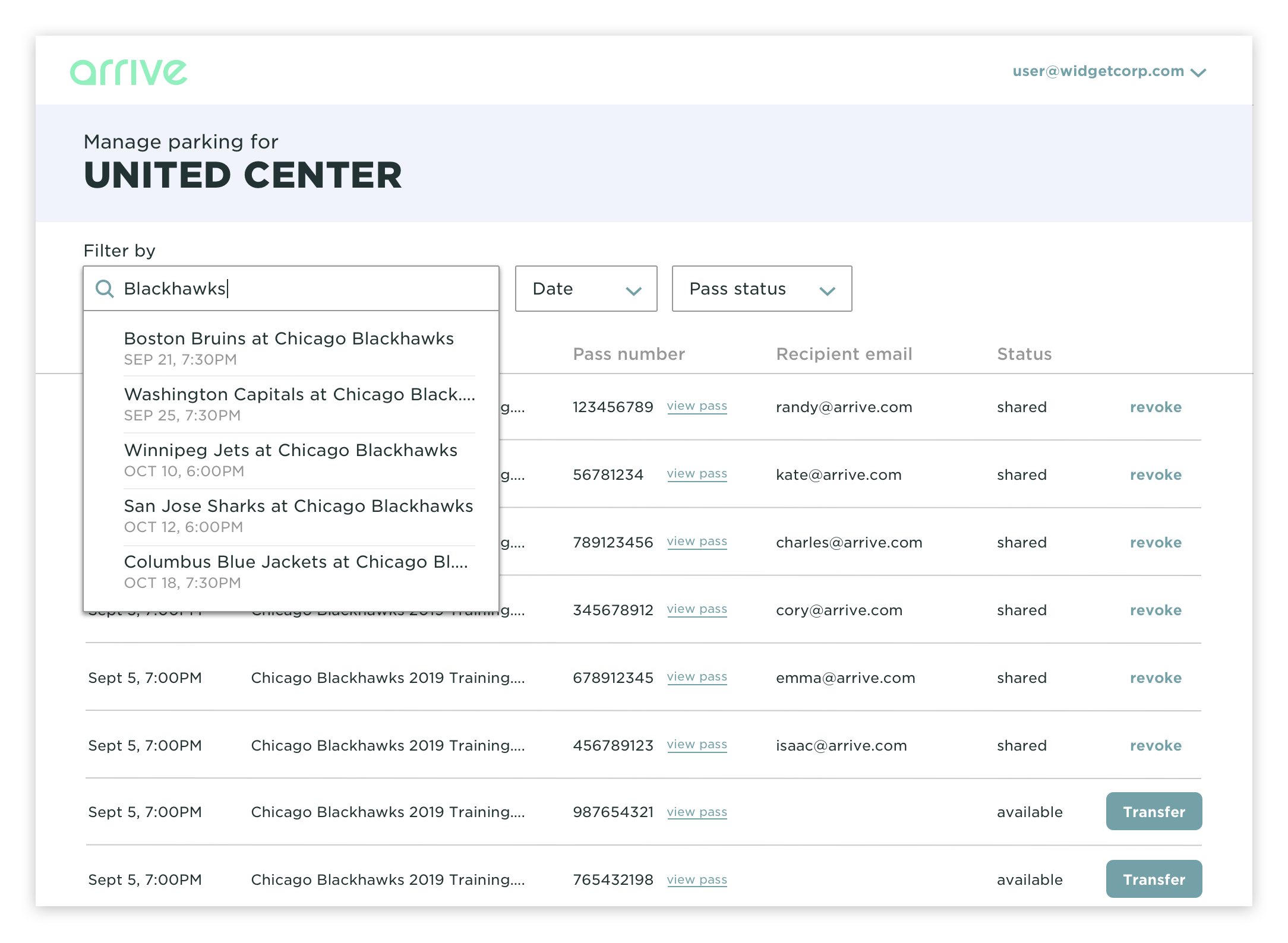1288x943 pixels.
Task: Click the Recipient email column header
Action: pos(844,355)
